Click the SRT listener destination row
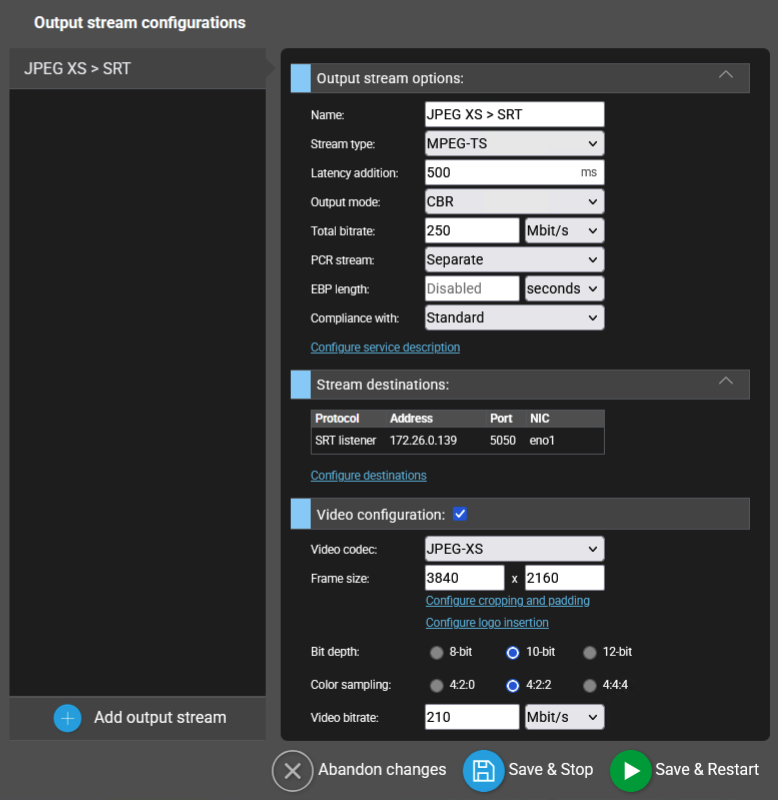778x800 pixels. [457, 439]
